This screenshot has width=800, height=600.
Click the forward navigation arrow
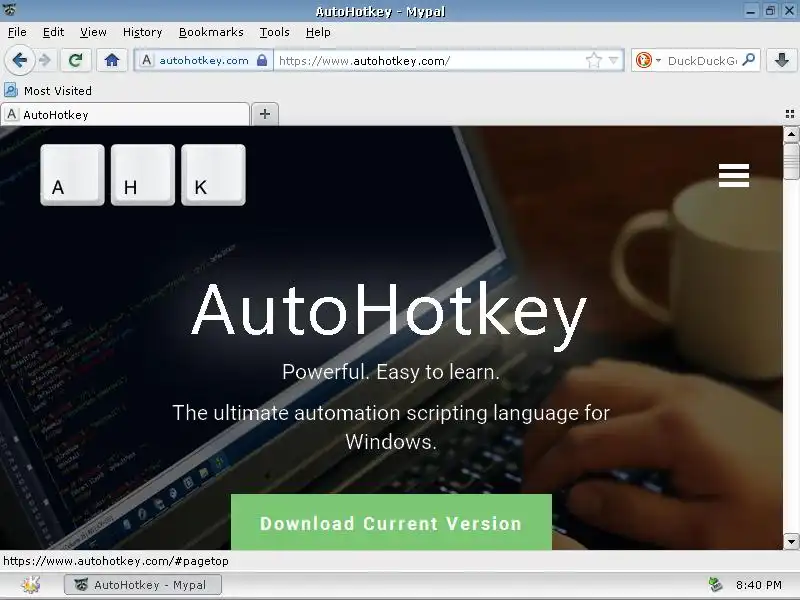pos(45,60)
